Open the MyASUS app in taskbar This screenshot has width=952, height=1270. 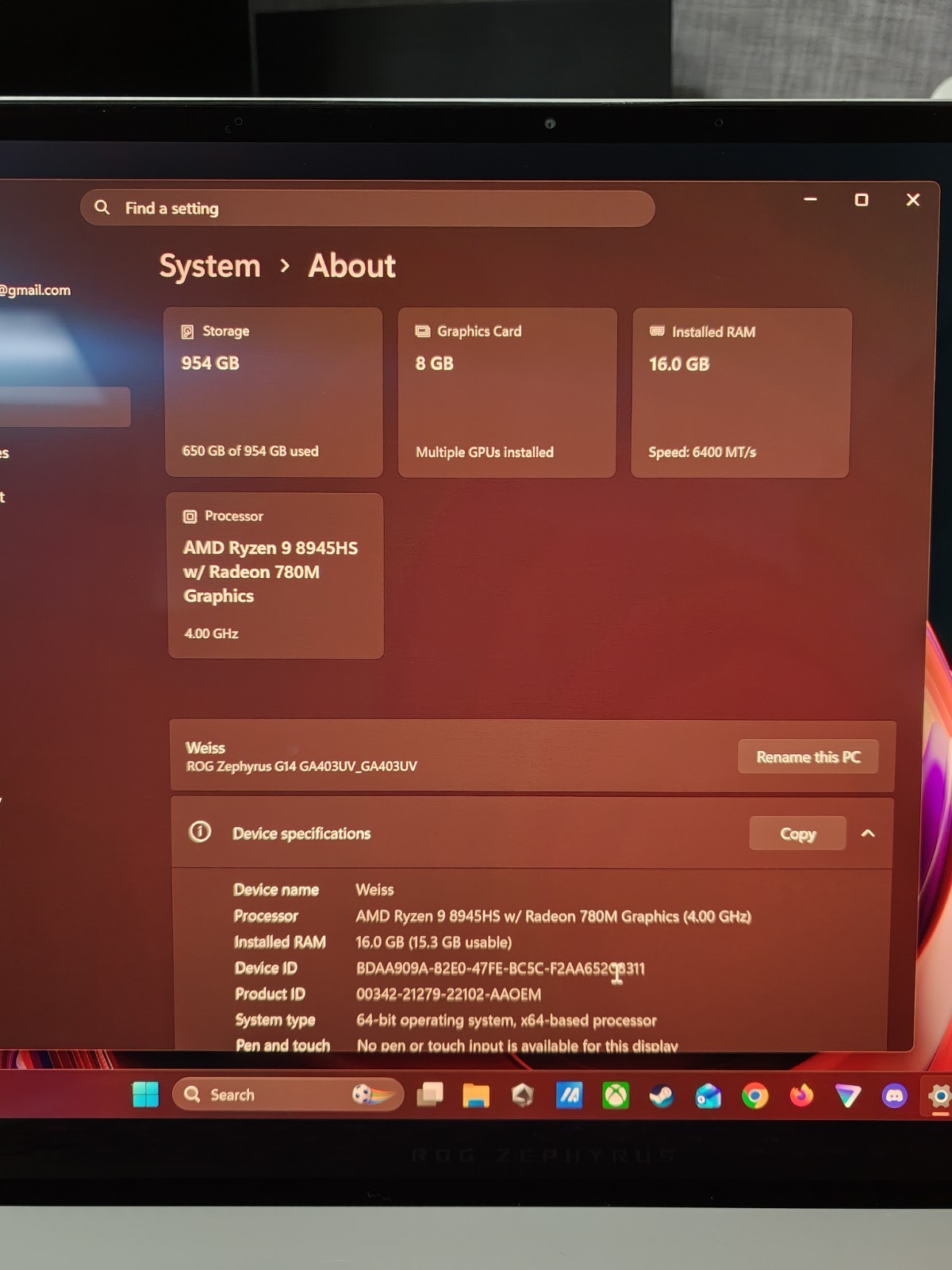point(569,1096)
